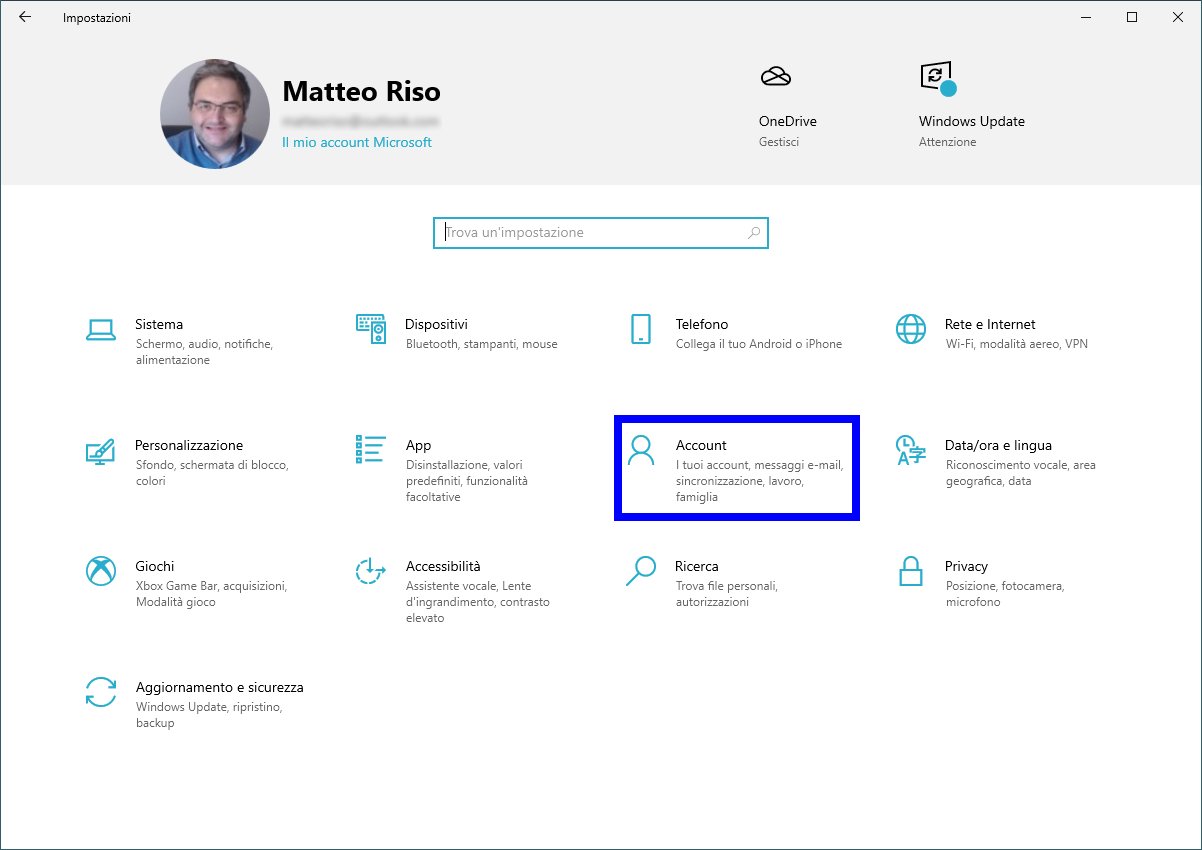Viewport: 1202px width, 850px height.
Task: Select the Data/ora e lingua title
Action: (998, 445)
